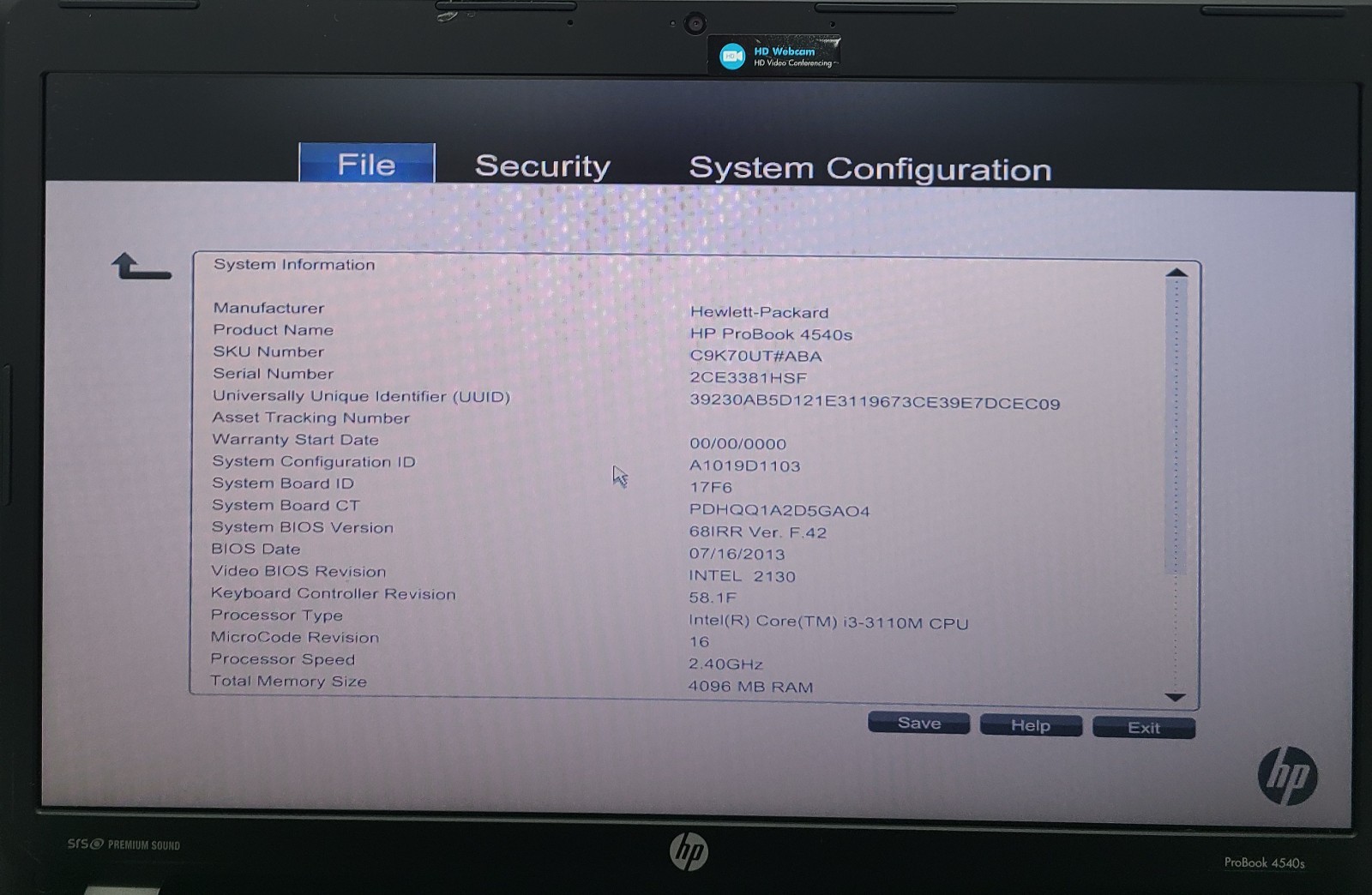Click the Asset Tracking Number label
This screenshot has width=1372, height=895.
point(311,417)
